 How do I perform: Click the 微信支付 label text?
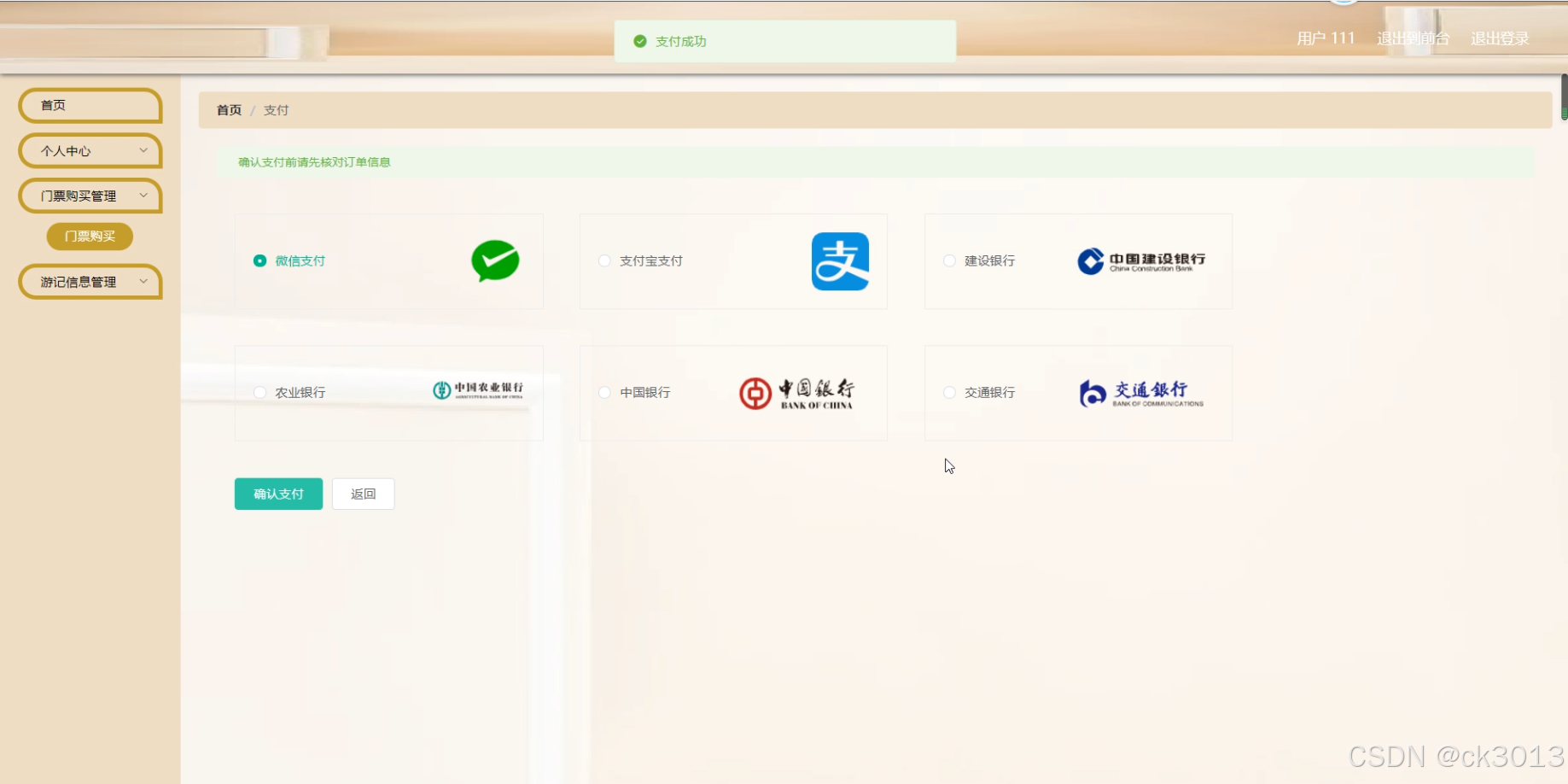pyautogui.click(x=300, y=260)
